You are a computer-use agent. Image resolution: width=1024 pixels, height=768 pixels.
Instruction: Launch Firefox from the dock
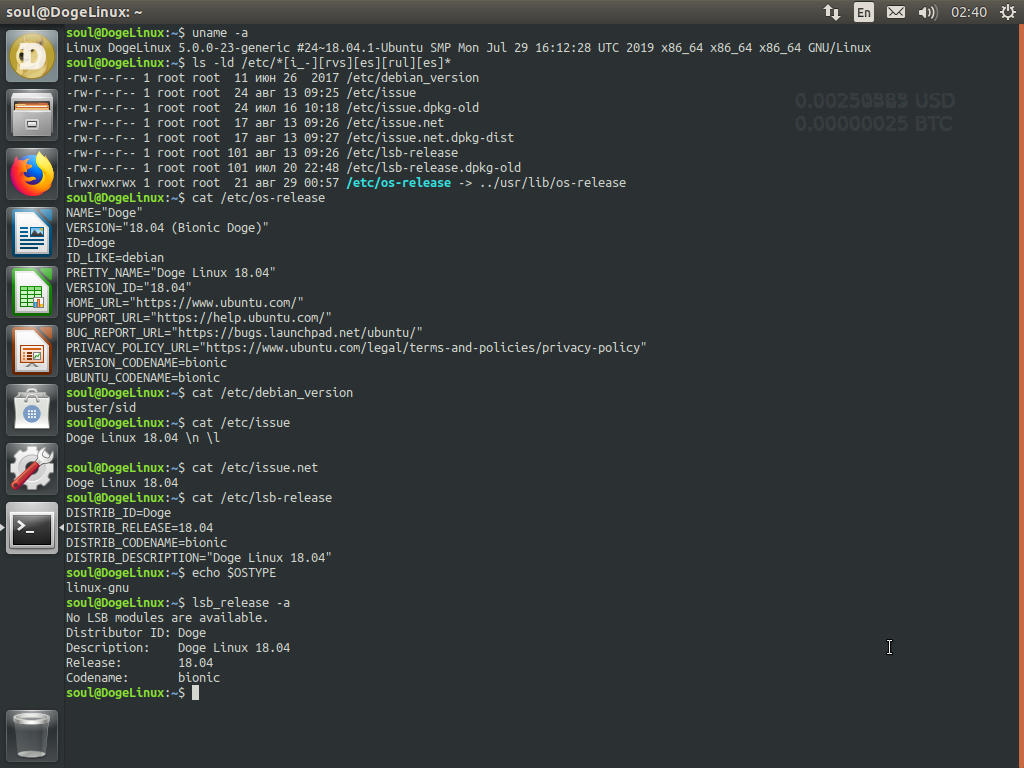pos(31,174)
